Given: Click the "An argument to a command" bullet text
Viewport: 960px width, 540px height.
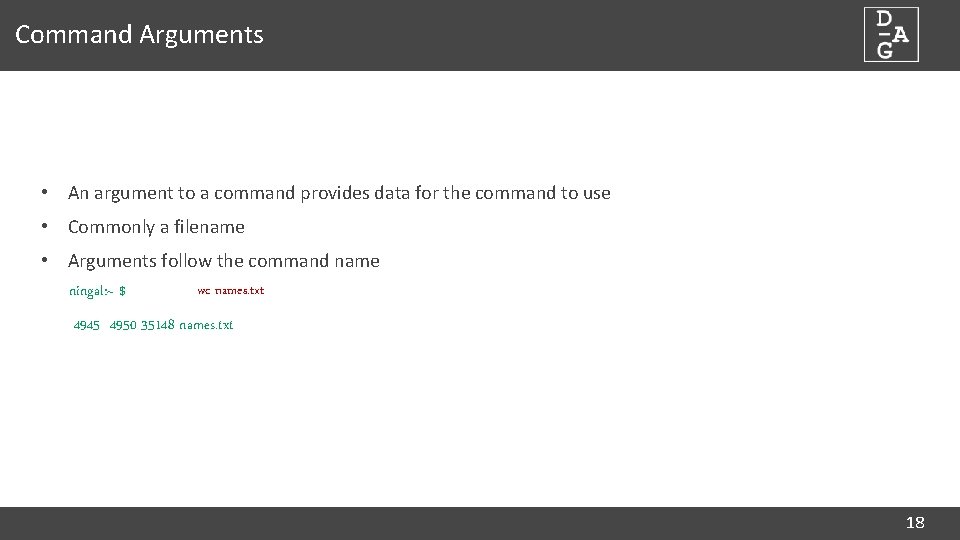Looking at the screenshot, I should pos(339,193).
